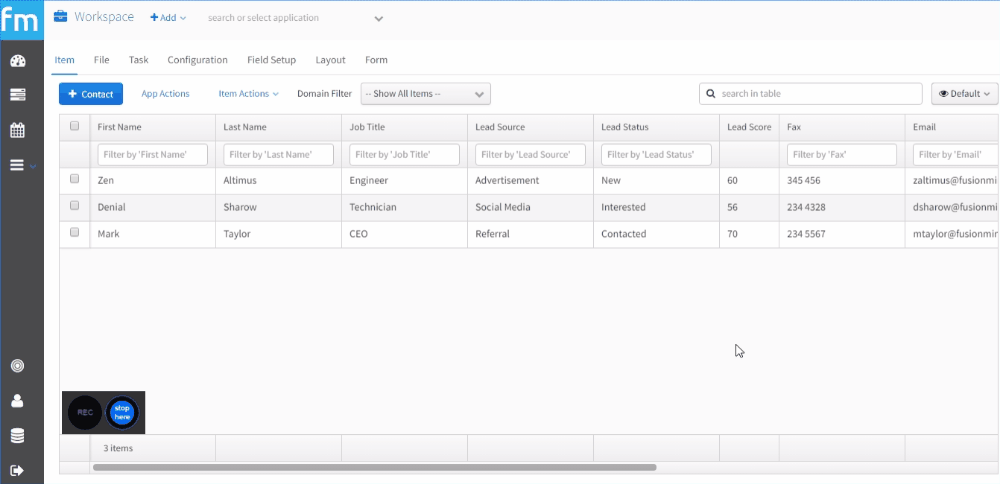Click the blue Contact button
The image size is (1000, 484).
click(91, 94)
